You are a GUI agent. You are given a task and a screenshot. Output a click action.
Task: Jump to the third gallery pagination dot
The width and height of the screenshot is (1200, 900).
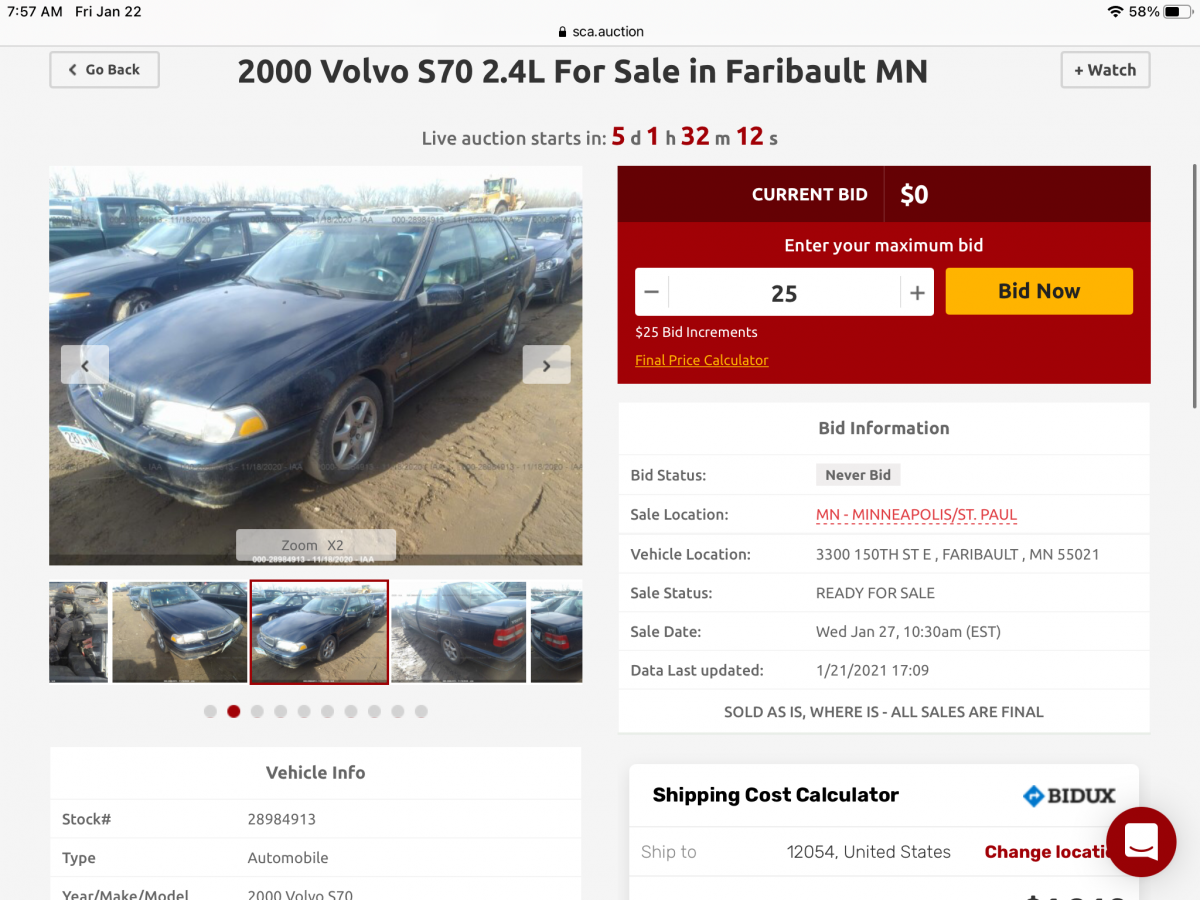click(257, 712)
